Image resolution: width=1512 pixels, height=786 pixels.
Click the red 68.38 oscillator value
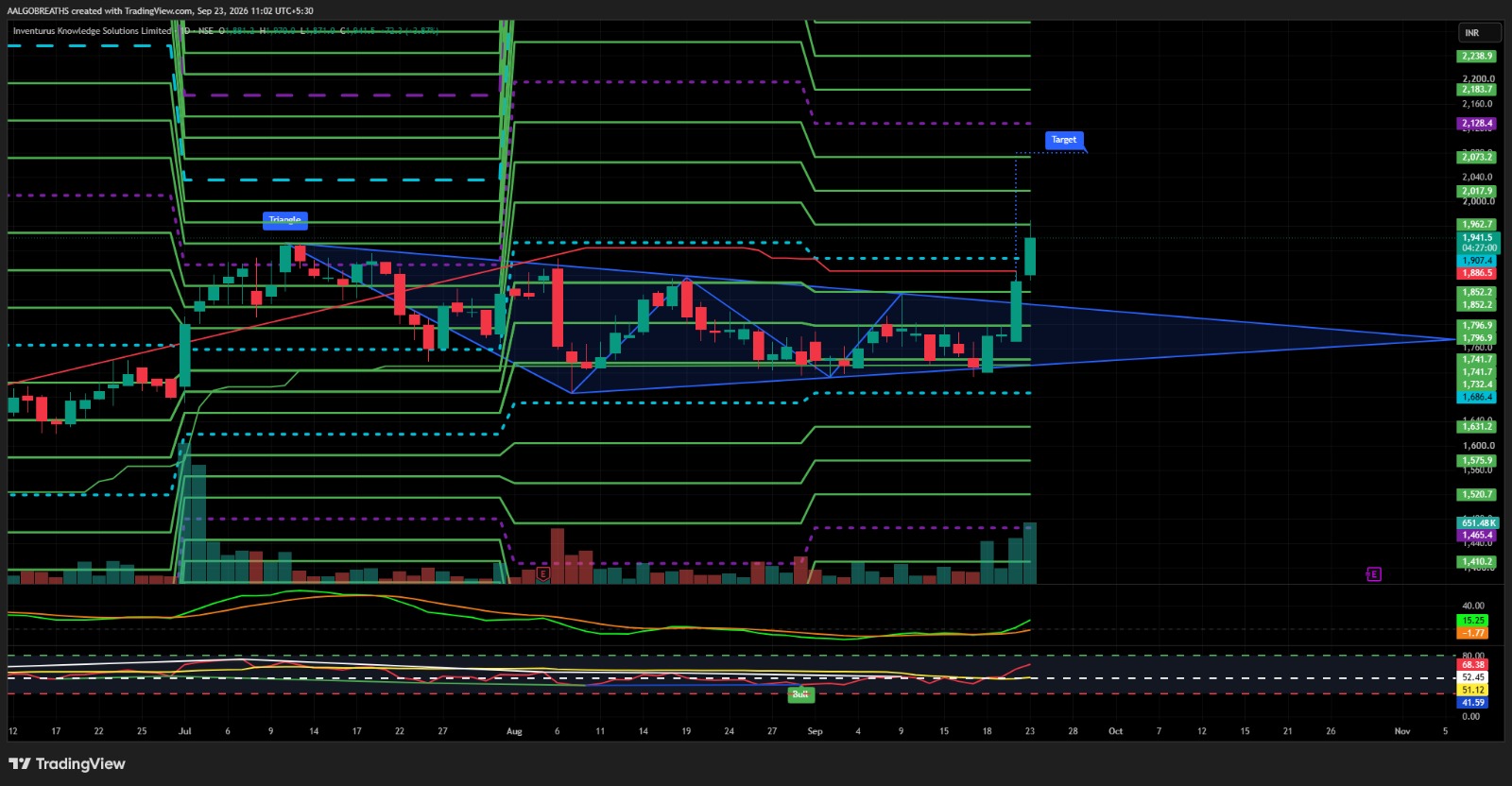[x=1473, y=665]
